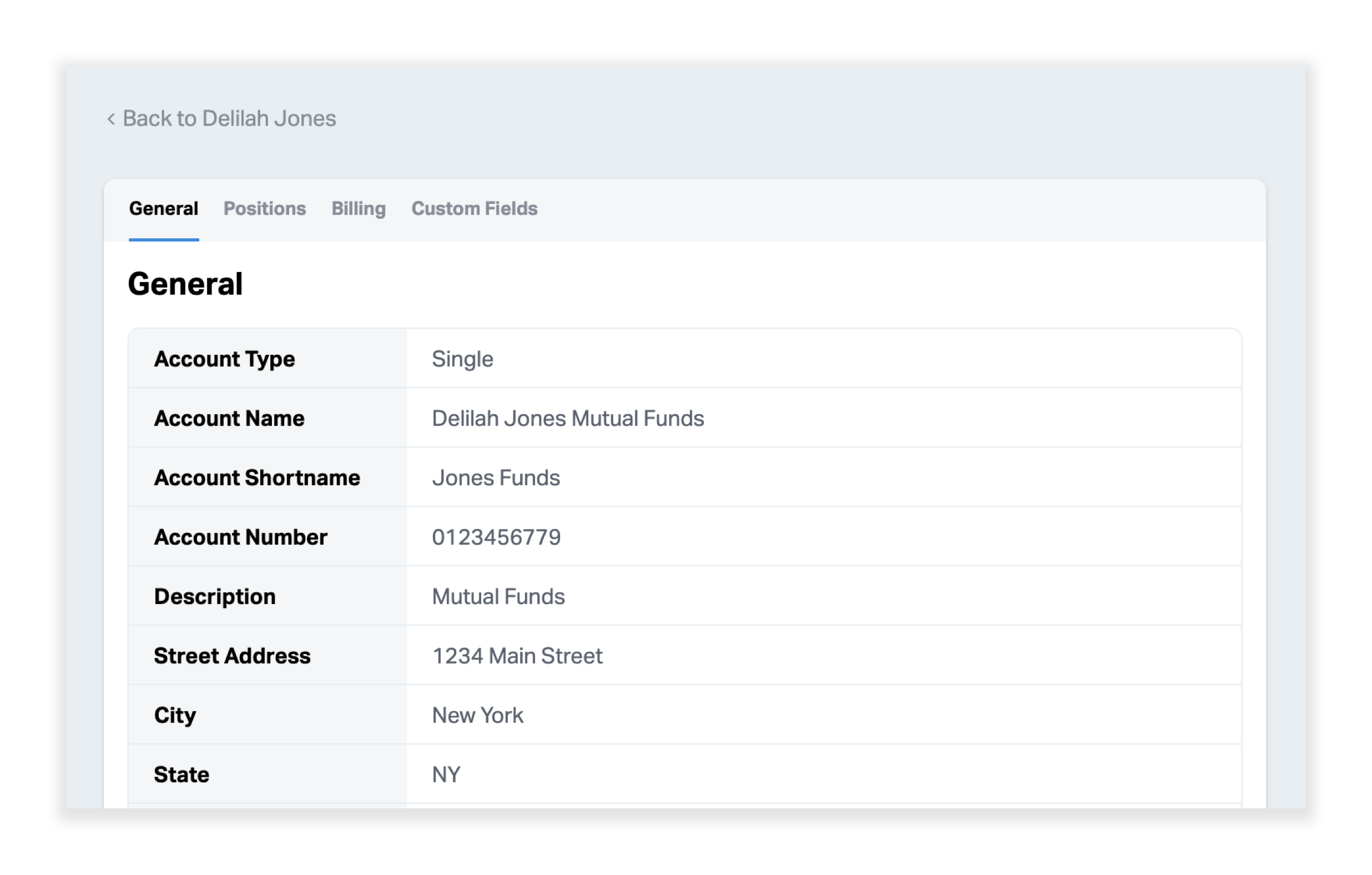The height and width of the screenshot is (875, 1372).
Task: Switch to the Positions tab
Action: pyautogui.click(x=264, y=209)
